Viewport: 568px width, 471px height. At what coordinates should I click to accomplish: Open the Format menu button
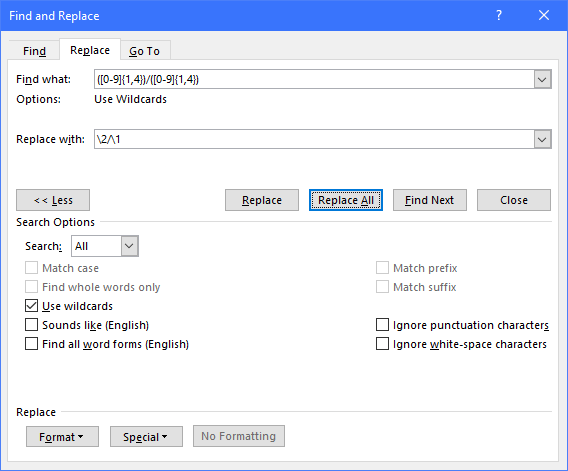tap(62, 437)
